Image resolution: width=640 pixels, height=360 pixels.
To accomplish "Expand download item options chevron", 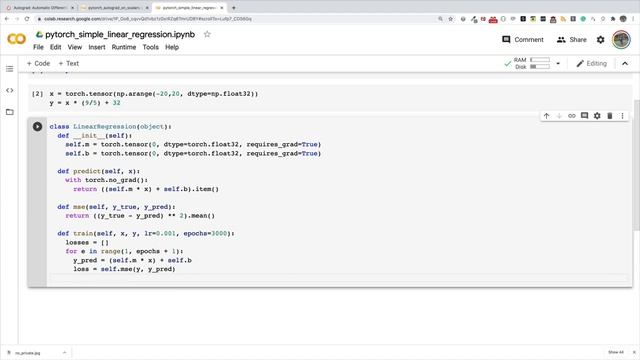I will tap(64, 353).
